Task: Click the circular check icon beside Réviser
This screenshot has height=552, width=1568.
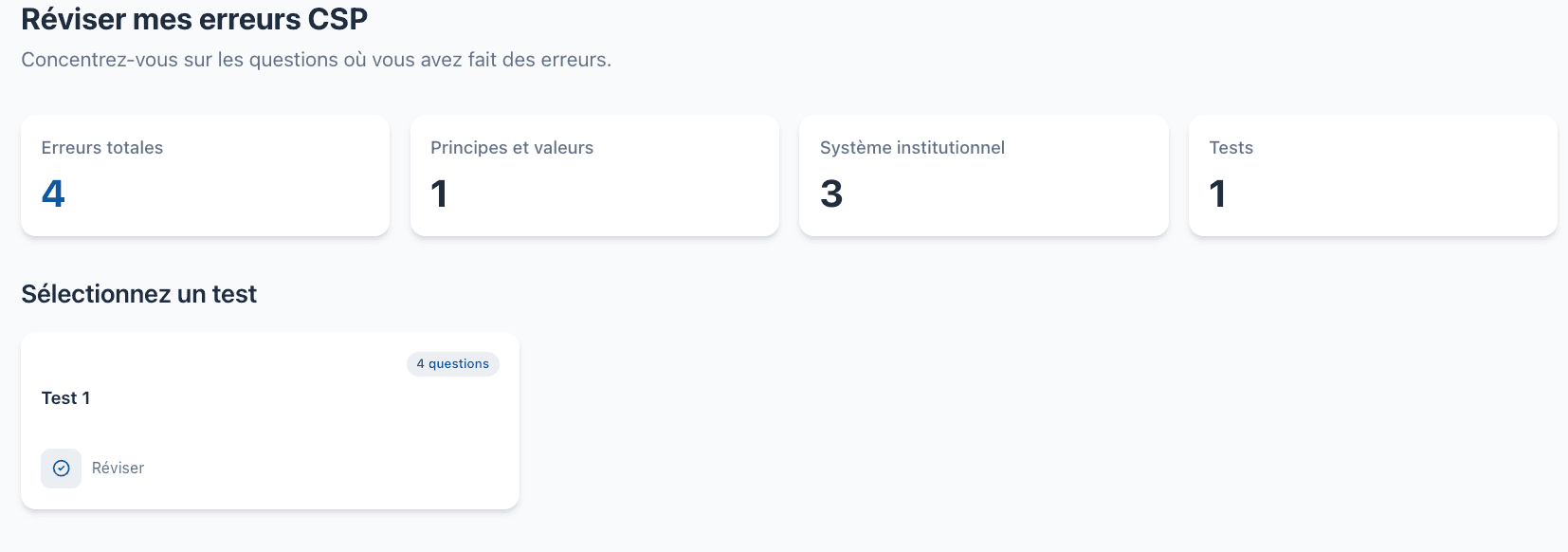Action: point(61,468)
